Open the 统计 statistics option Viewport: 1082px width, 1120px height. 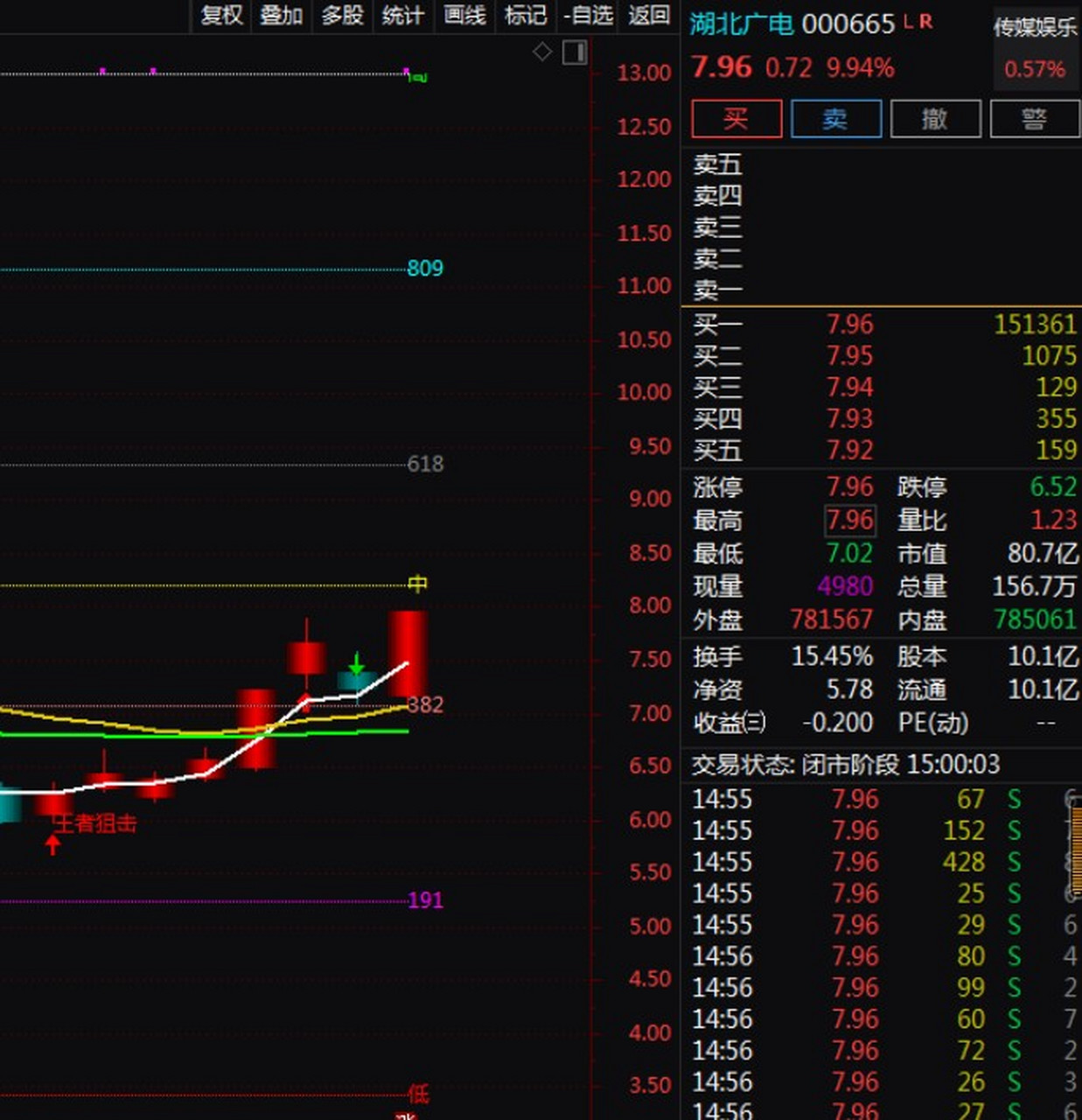tap(403, 15)
